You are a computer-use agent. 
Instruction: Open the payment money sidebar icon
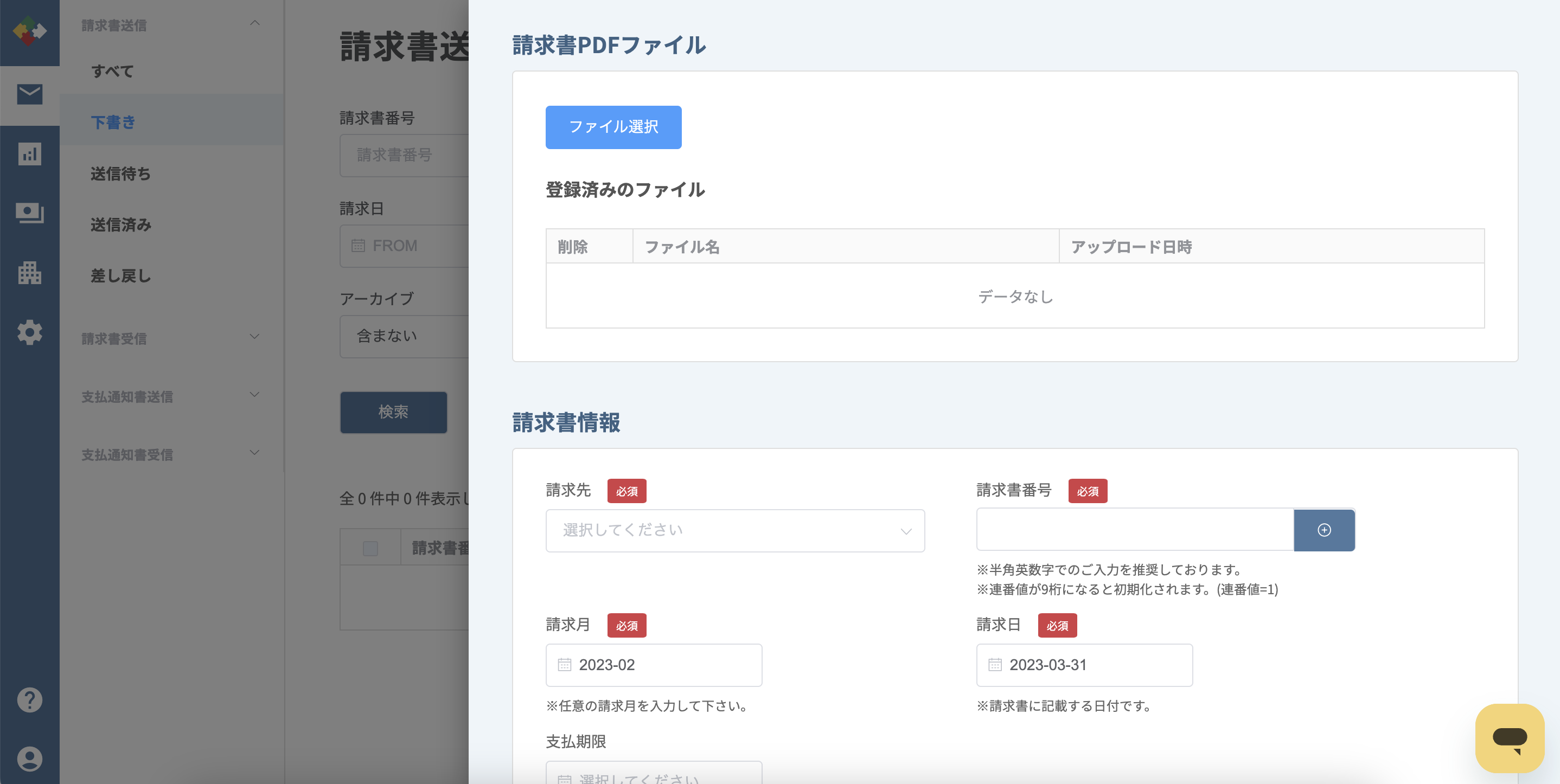click(x=30, y=213)
